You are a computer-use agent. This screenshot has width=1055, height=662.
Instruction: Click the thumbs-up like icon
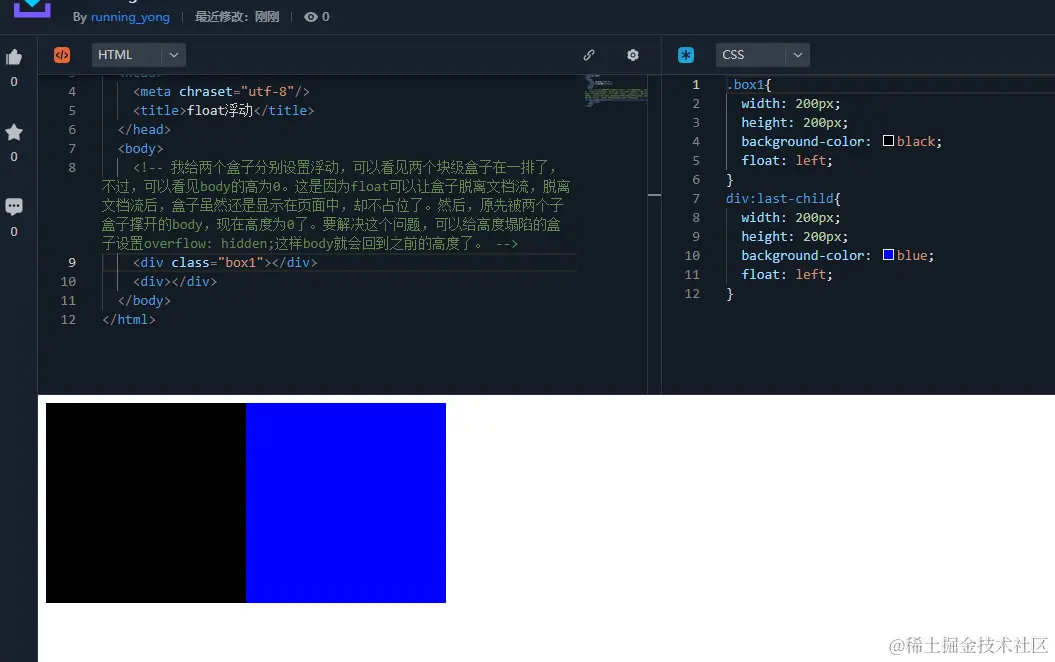click(13, 57)
